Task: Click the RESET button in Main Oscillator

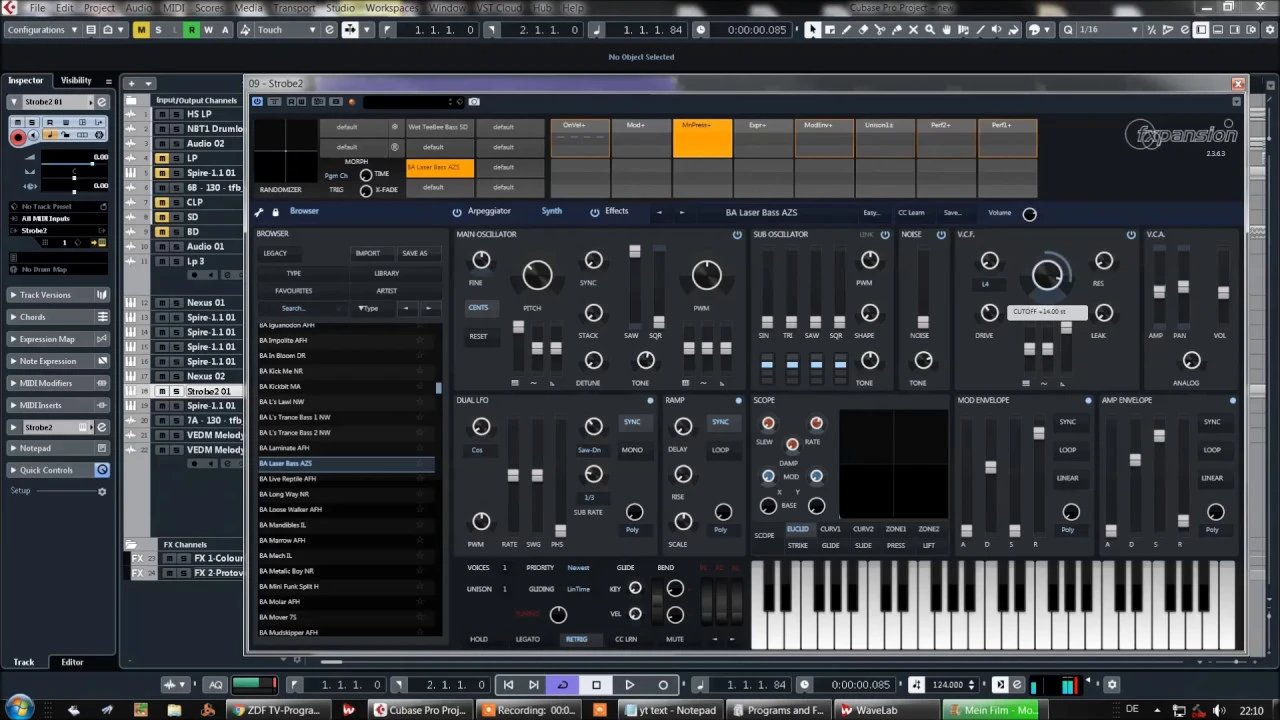Action: click(478, 336)
